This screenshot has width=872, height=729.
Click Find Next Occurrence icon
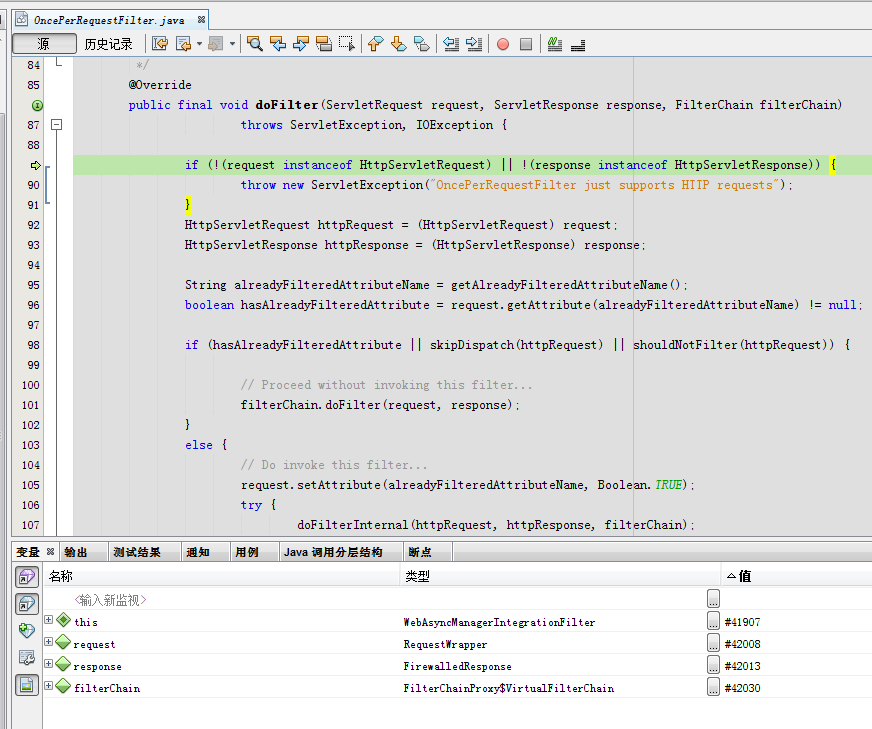(301, 44)
